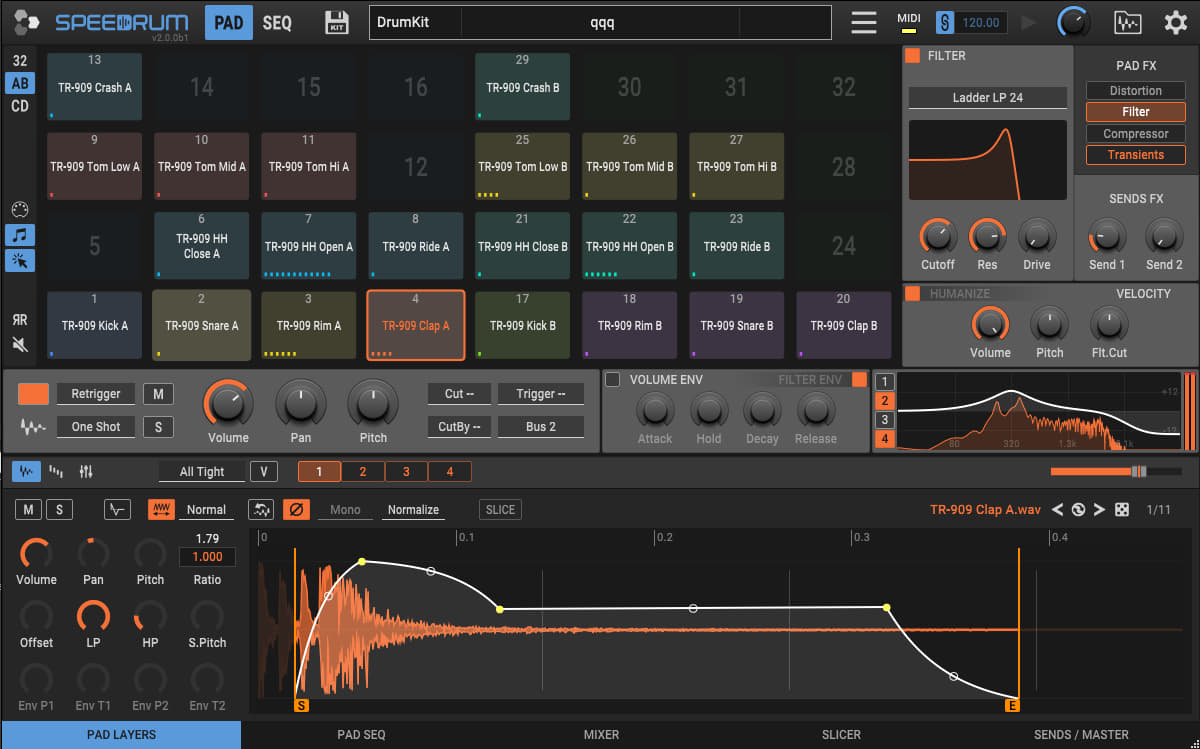1200x749 pixels.
Task: Select the waveform layer view icon
Action: click(26, 471)
